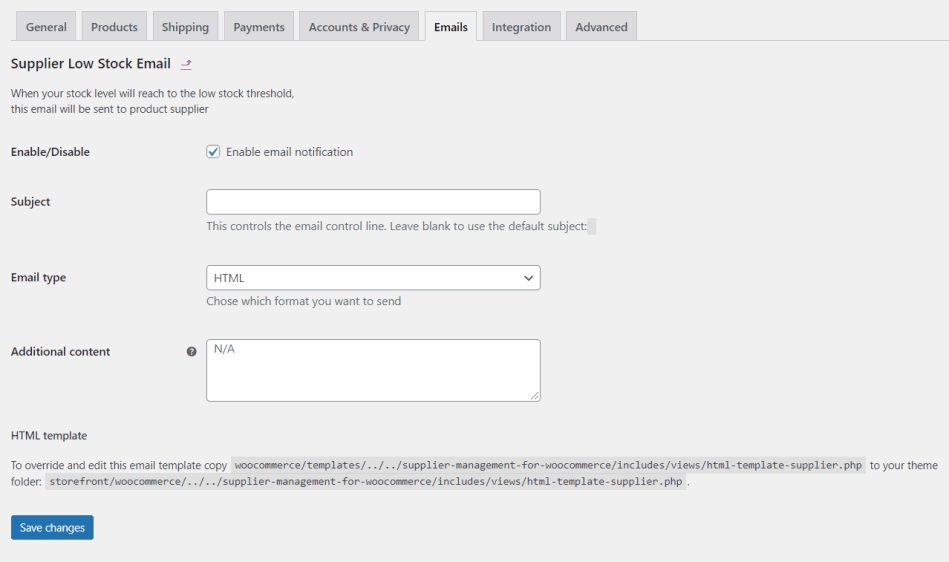
Task: Open the Accounts & Privacy tab
Action: click(x=359, y=27)
